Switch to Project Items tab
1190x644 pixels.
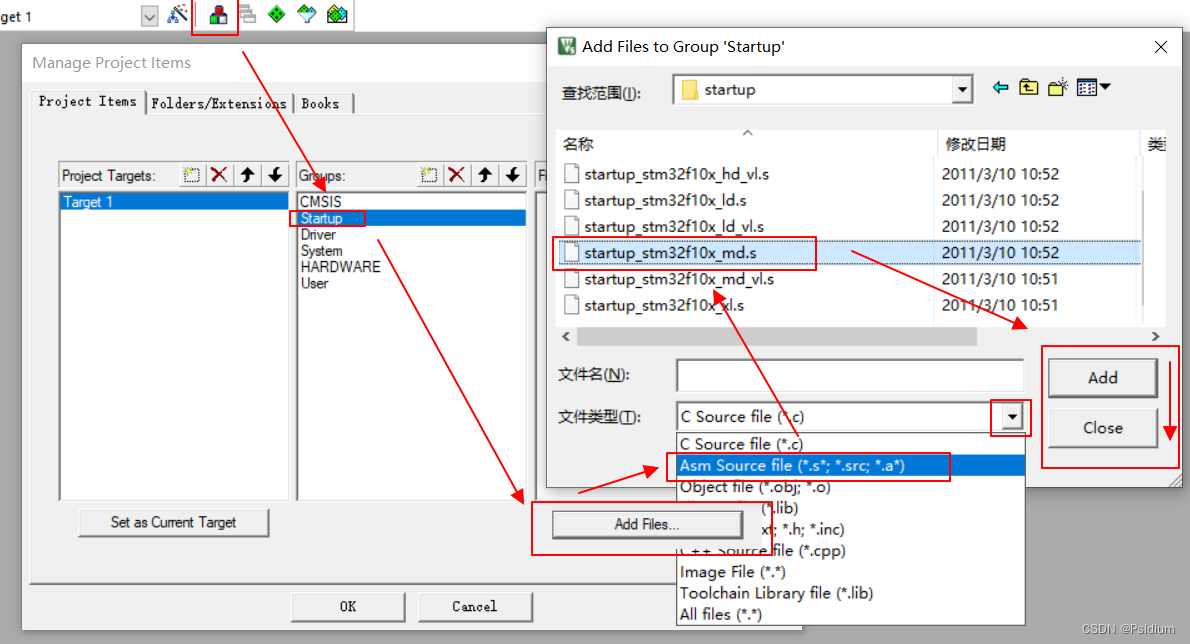click(x=88, y=102)
